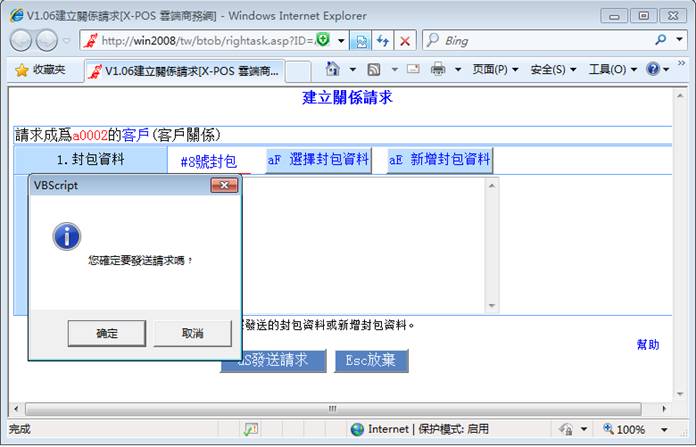Click the RSS feeds icon
Screen dimensions: 696x447
click(374, 69)
